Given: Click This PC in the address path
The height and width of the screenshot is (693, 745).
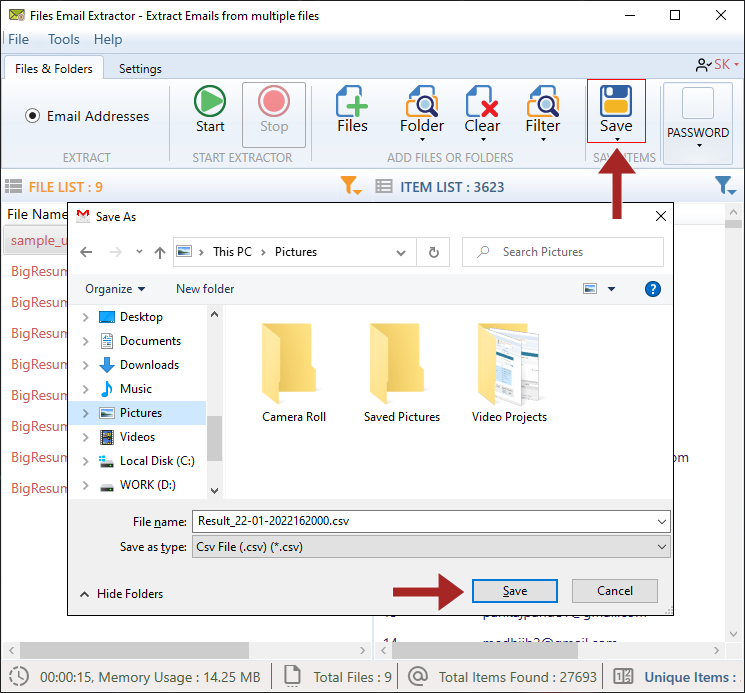Looking at the screenshot, I should pyautogui.click(x=232, y=252).
